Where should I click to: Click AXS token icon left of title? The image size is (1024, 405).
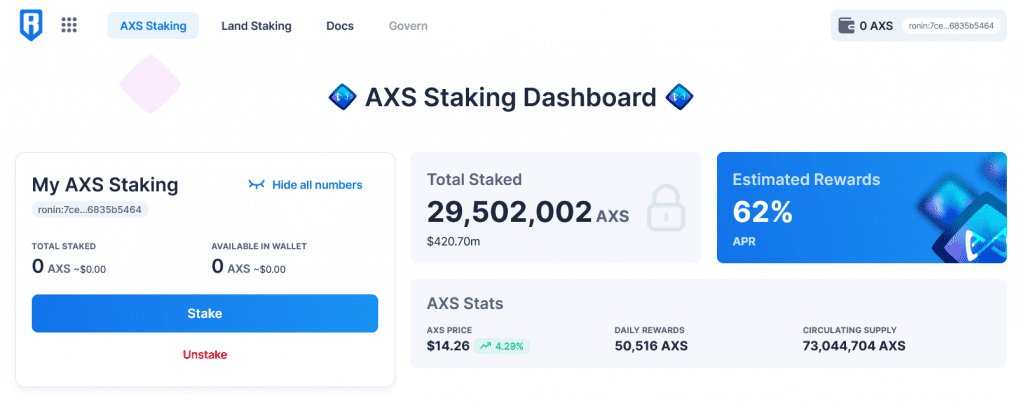click(339, 98)
